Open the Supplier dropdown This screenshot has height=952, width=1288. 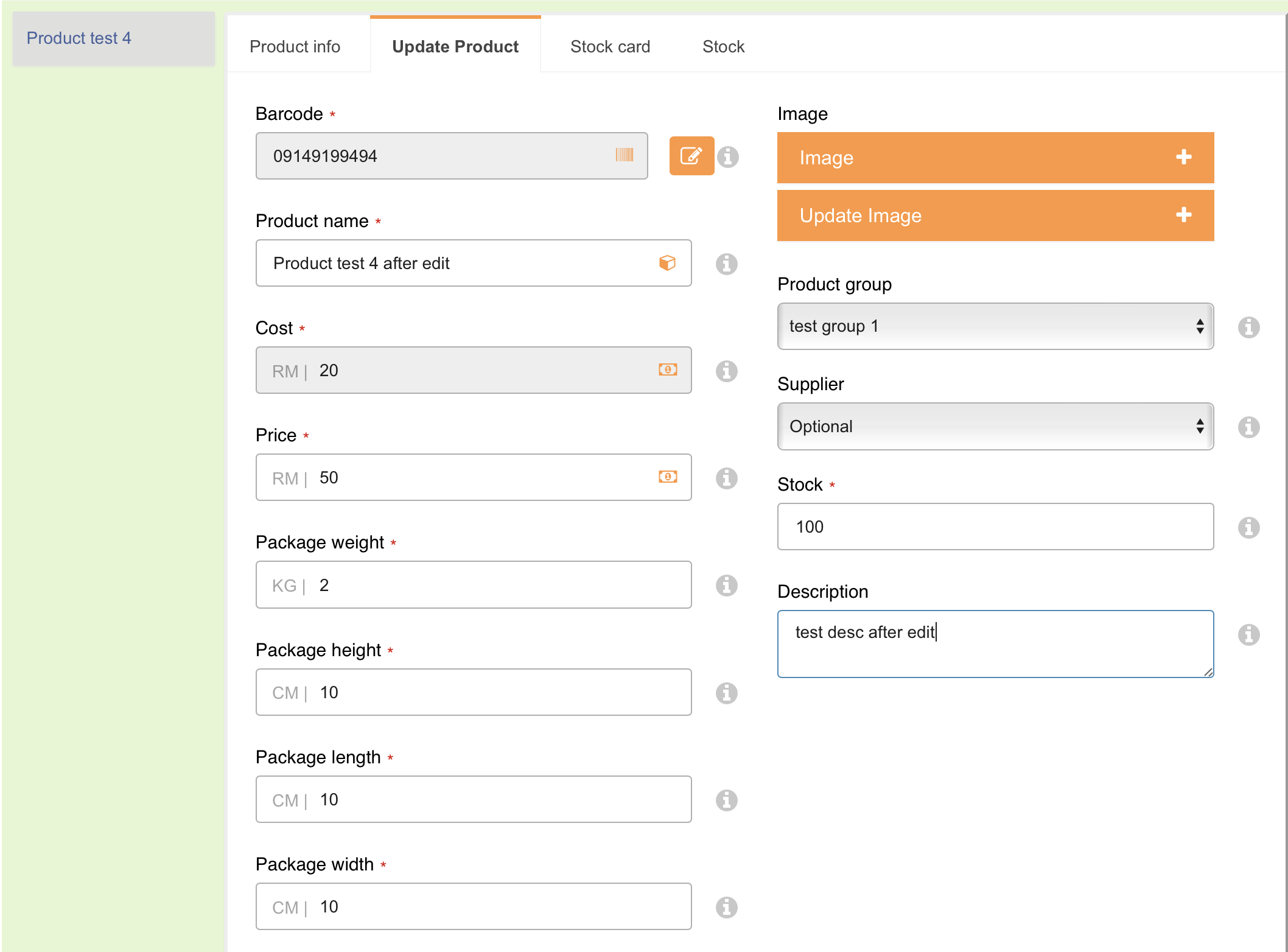(x=995, y=426)
